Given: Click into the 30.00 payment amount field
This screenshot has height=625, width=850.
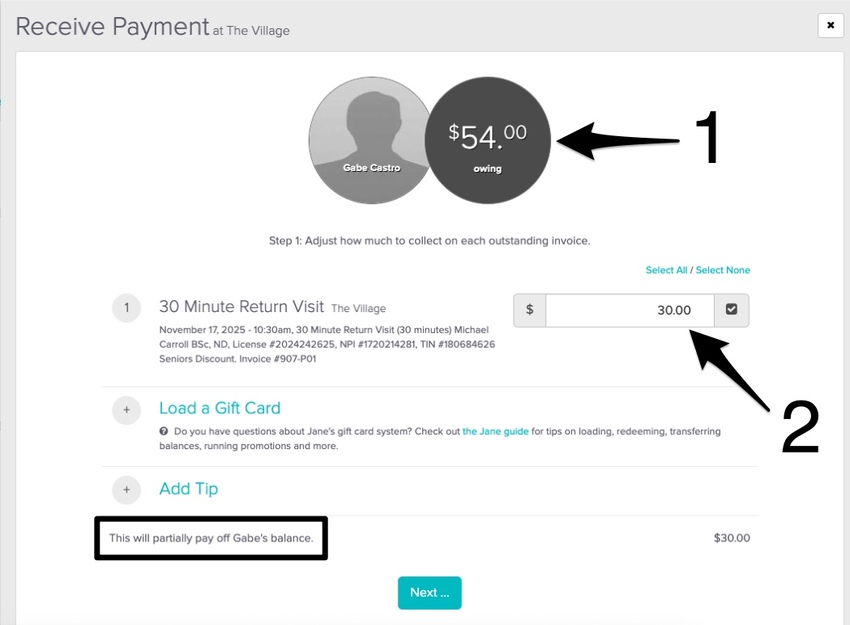Looking at the screenshot, I should 630,310.
